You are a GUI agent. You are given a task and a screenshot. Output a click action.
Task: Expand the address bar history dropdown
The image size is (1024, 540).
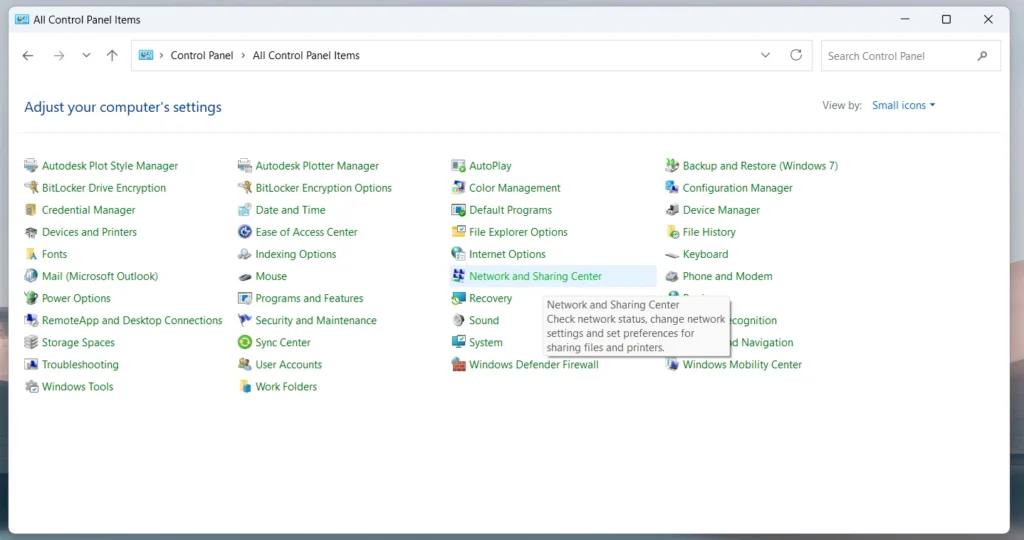tap(765, 56)
